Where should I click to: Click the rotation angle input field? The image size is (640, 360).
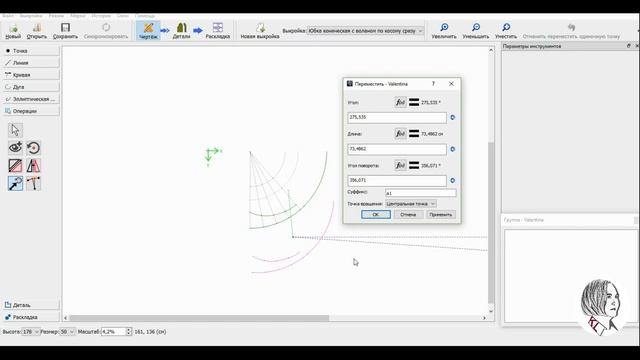click(x=397, y=180)
